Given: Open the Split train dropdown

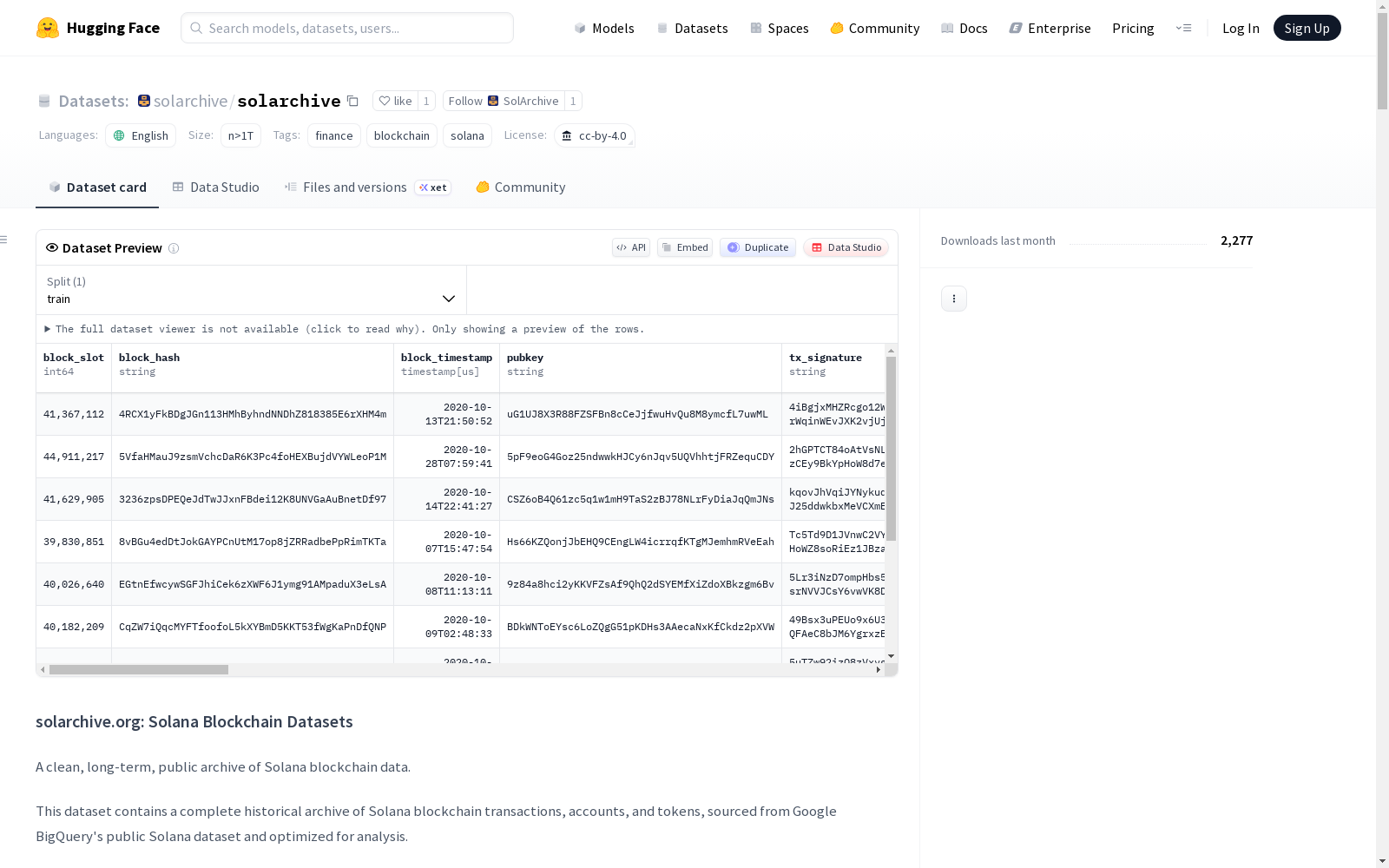Looking at the screenshot, I should click(252, 290).
